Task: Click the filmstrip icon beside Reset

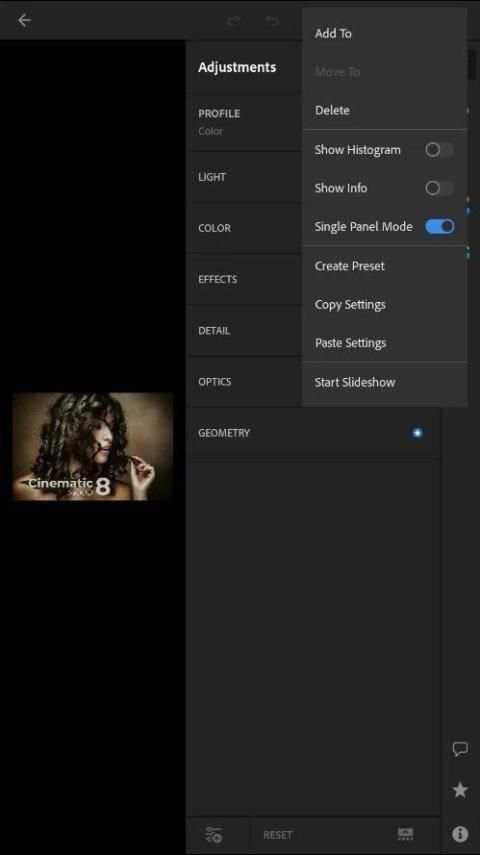Action: click(x=405, y=834)
